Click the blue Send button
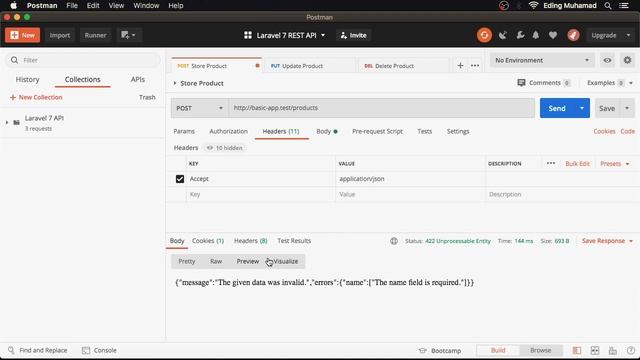This screenshot has width=640, height=360. (557, 108)
